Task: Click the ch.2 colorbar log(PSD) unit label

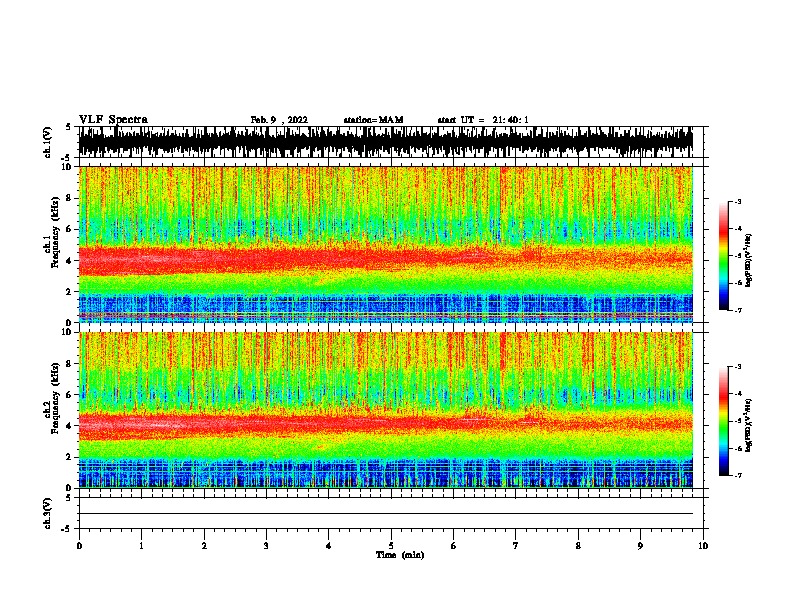Action: point(749,426)
